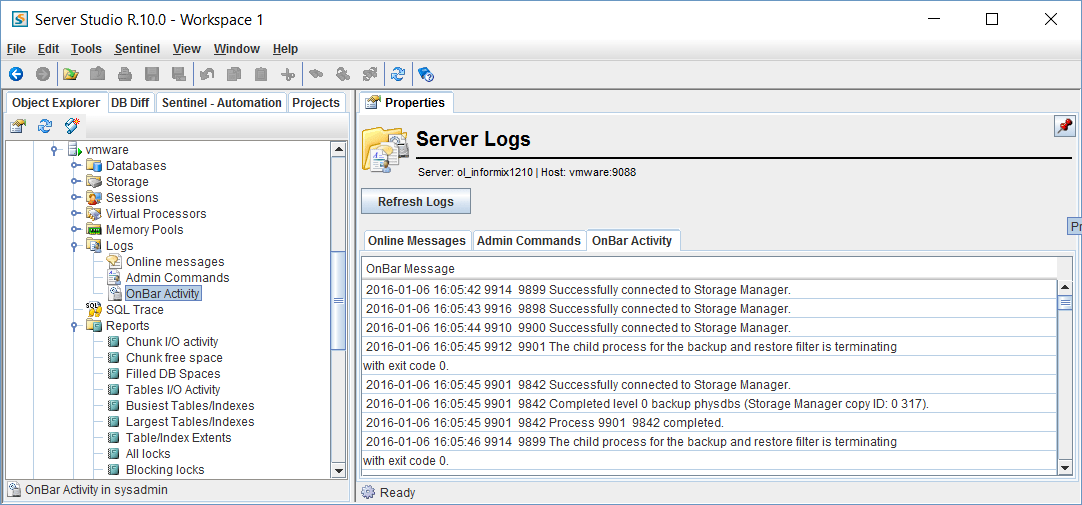1082x505 pixels.
Task: Click the back navigation arrow in toolbar
Action: (16, 74)
